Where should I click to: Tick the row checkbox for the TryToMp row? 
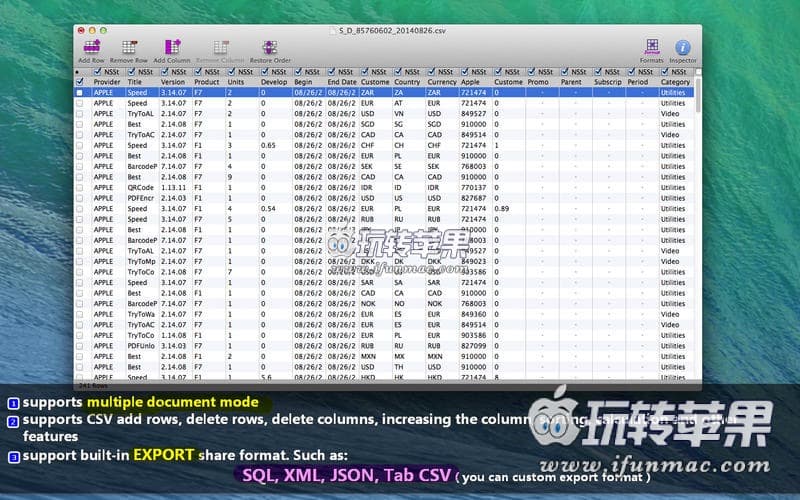80,261
